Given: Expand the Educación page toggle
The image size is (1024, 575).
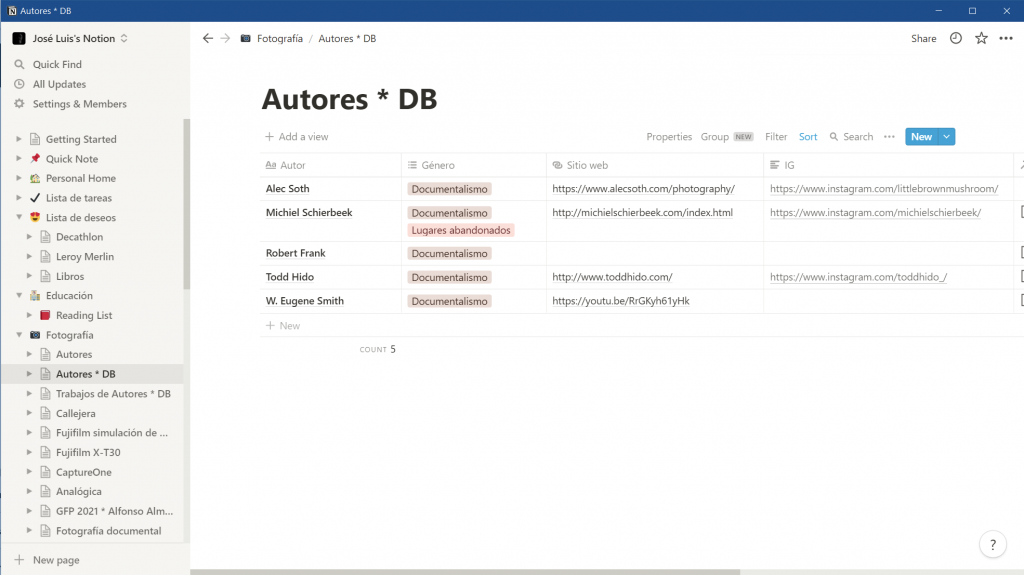Looking at the screenshot, I should (x=18, y=296).
